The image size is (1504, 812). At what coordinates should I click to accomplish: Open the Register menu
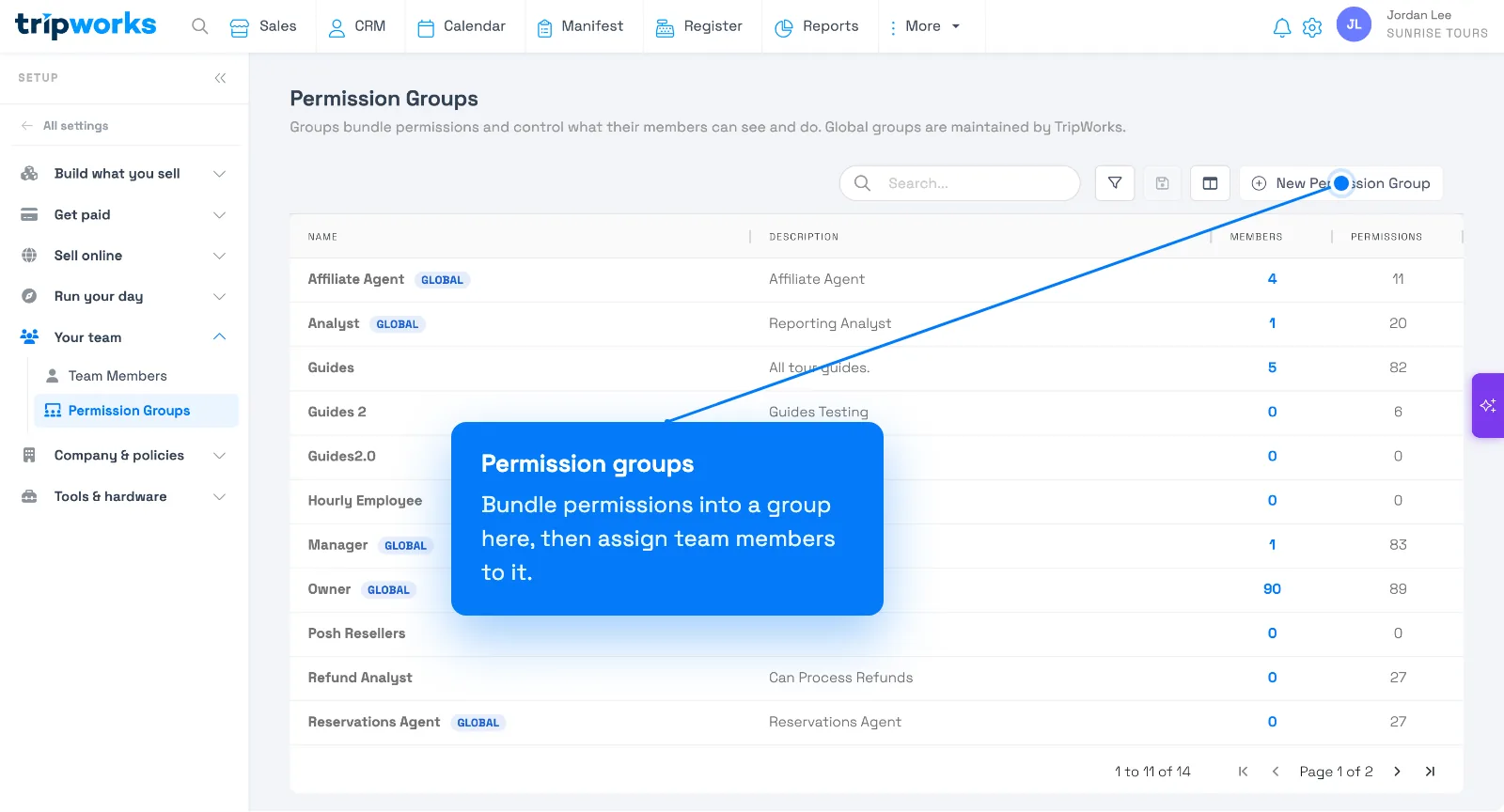click(x=699, y=26)
